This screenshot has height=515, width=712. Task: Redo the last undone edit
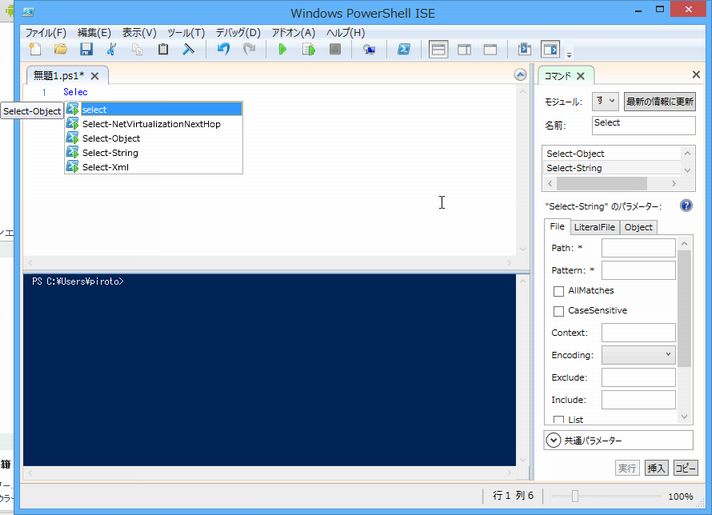click(249, 49)
